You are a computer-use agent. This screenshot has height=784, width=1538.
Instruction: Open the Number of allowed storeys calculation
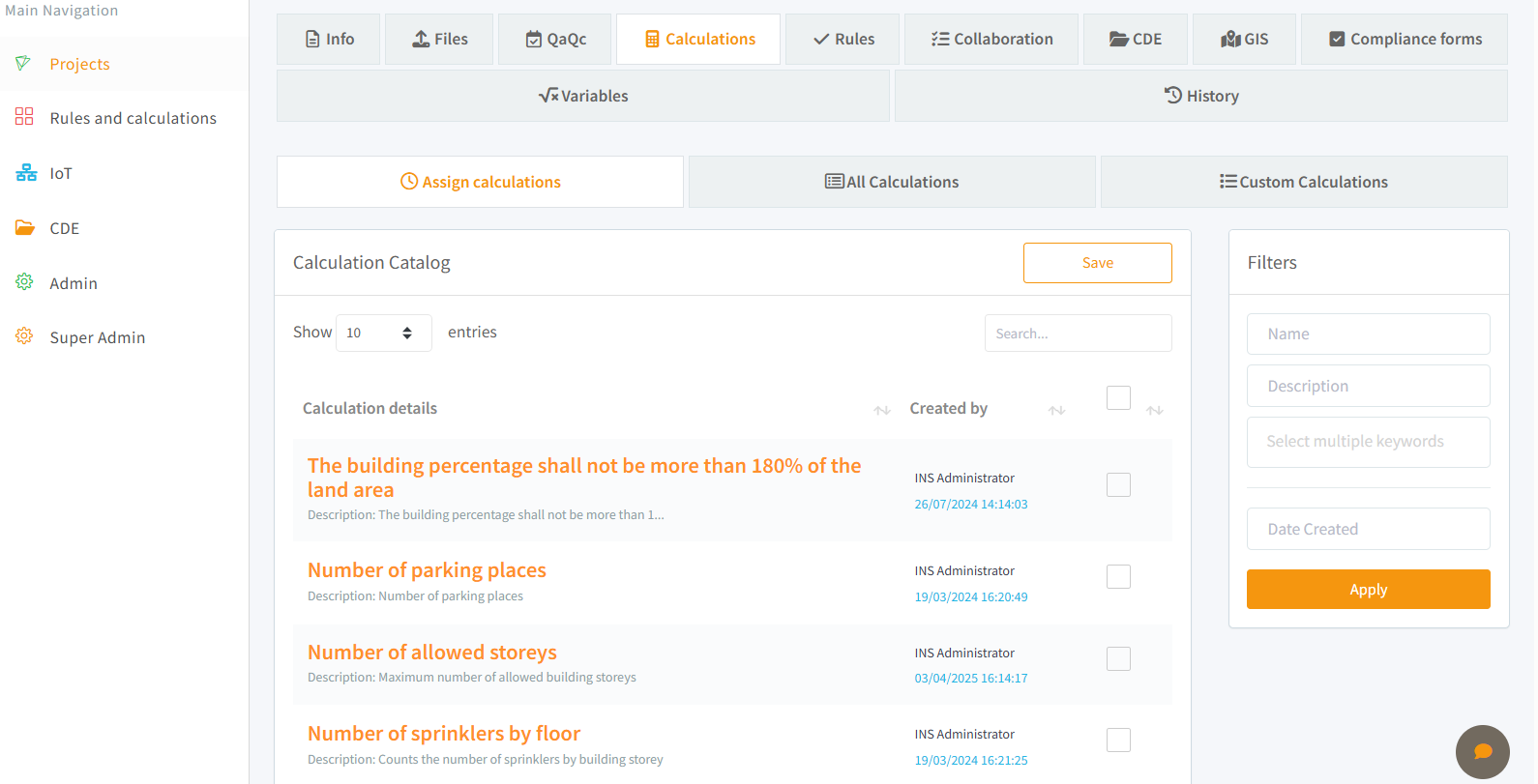pyautogui.click(x=432, y=653)
